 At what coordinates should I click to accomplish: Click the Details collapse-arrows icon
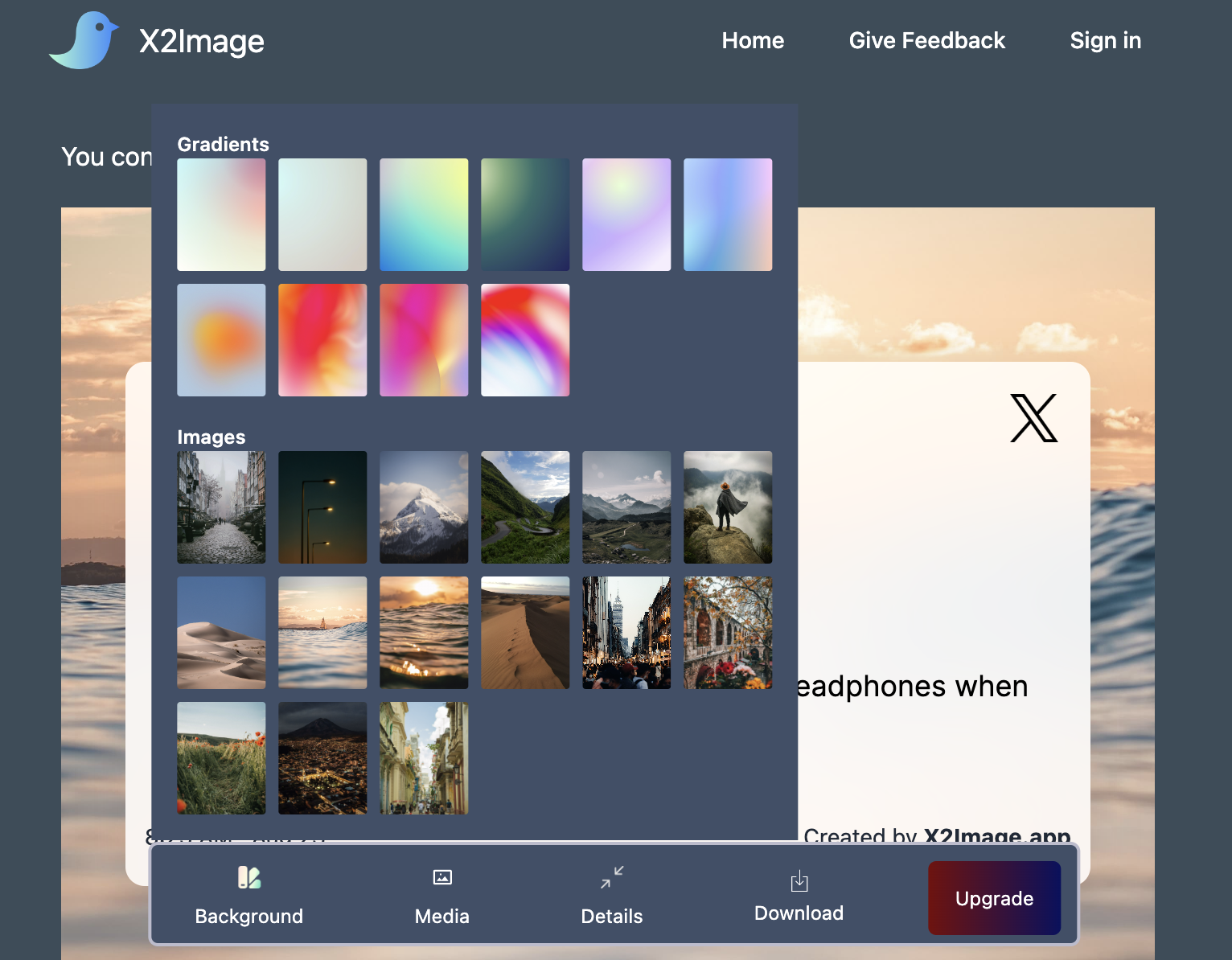pyautogui.click(x=612, y=877)
